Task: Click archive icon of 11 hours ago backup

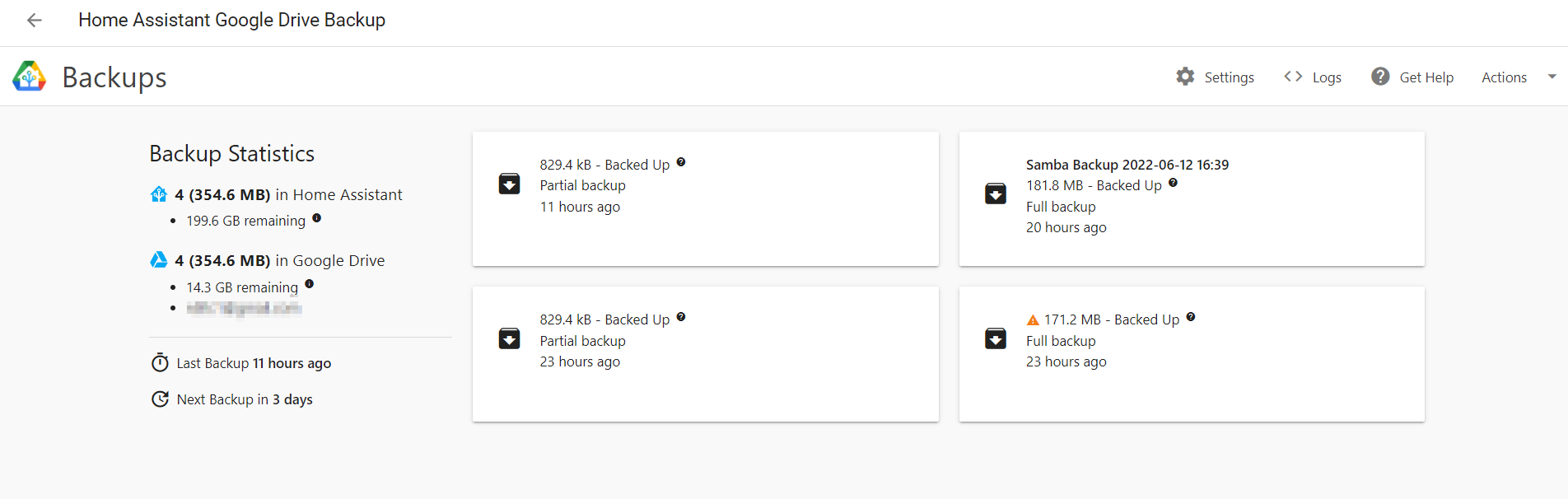Action: tap(509, 184)
